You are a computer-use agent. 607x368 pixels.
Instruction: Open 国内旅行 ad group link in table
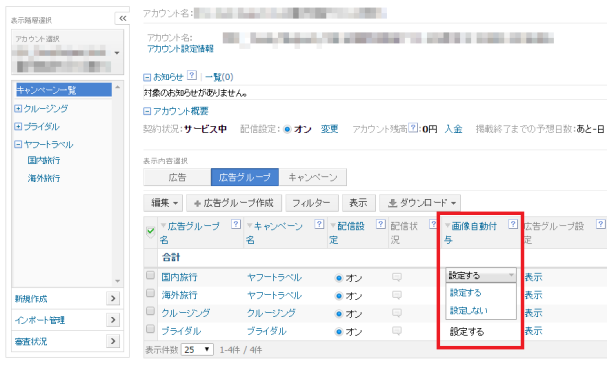click(x=179, y=277)
